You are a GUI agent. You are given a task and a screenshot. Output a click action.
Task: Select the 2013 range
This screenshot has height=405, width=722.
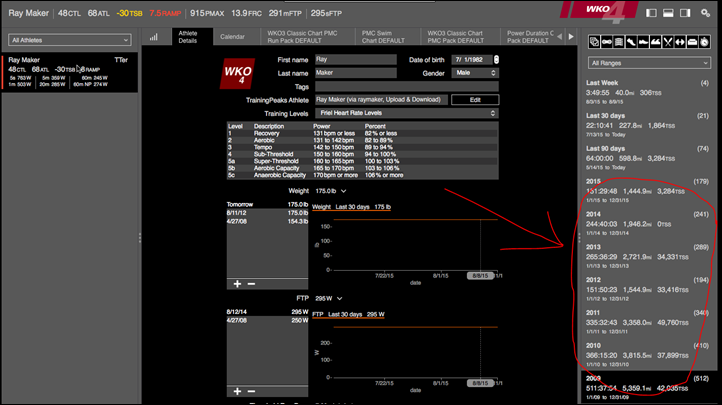click(647, 256)
